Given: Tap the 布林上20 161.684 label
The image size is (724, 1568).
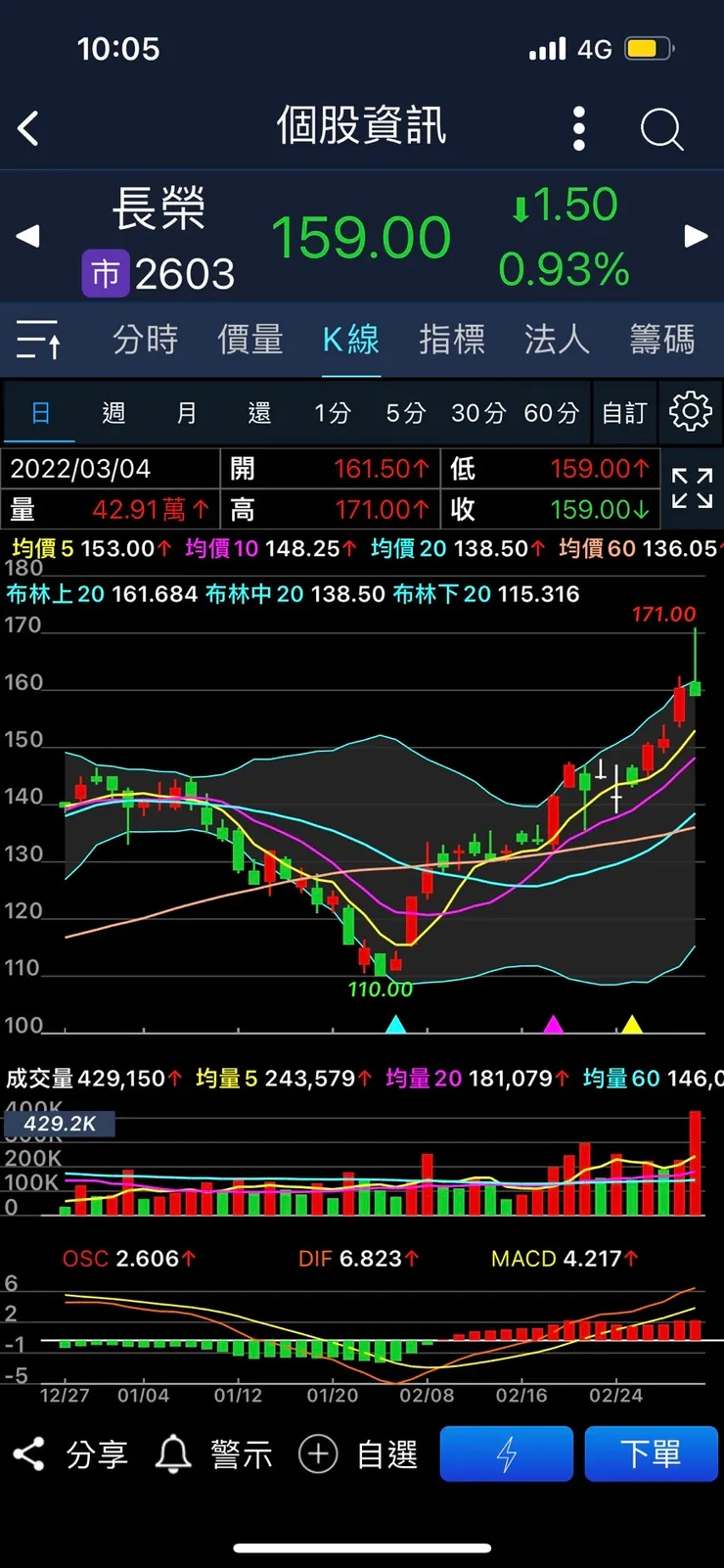Looking at the screenshot, I should (102, 594).
